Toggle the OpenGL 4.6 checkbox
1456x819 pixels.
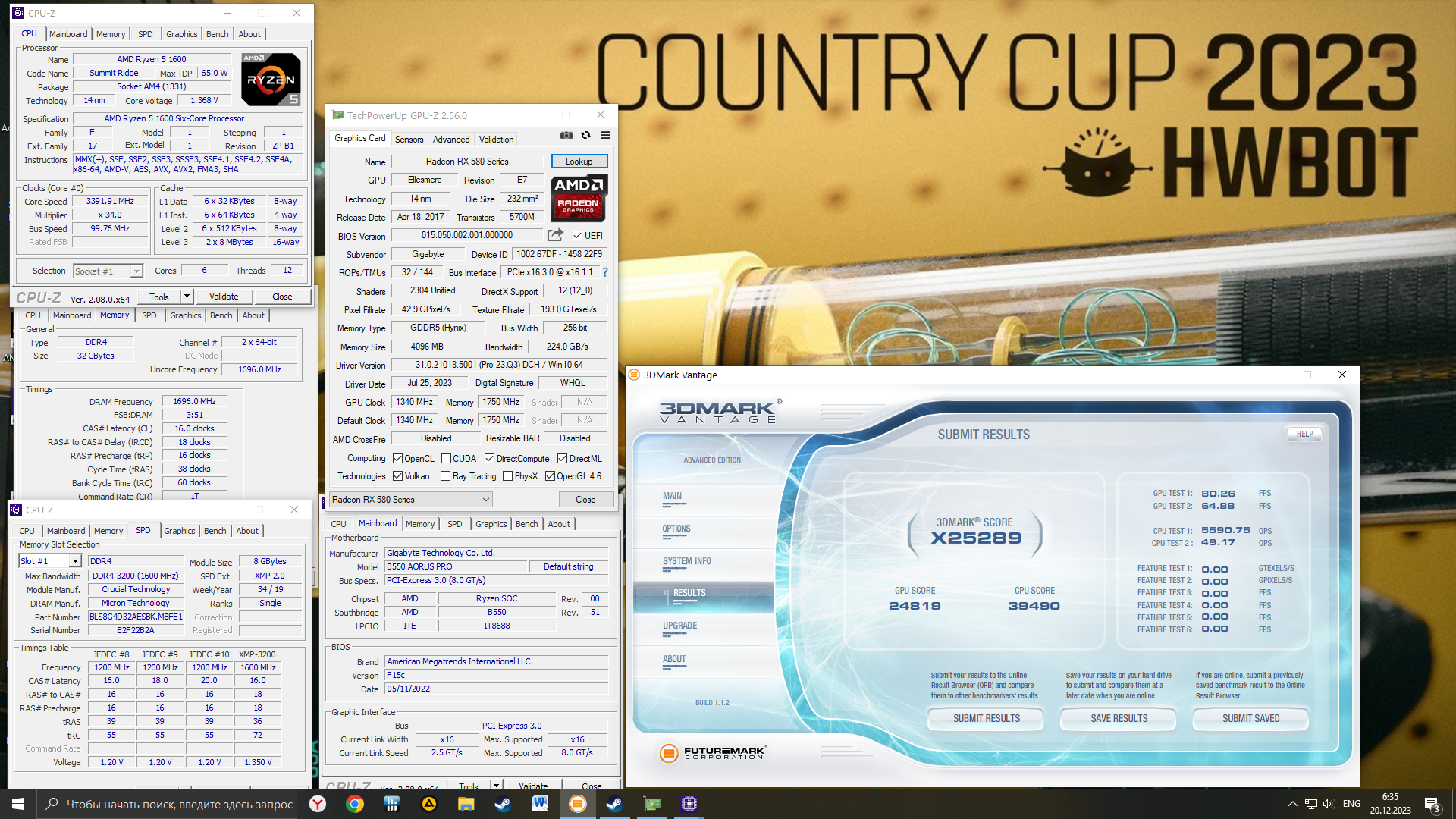click(550, 476)
